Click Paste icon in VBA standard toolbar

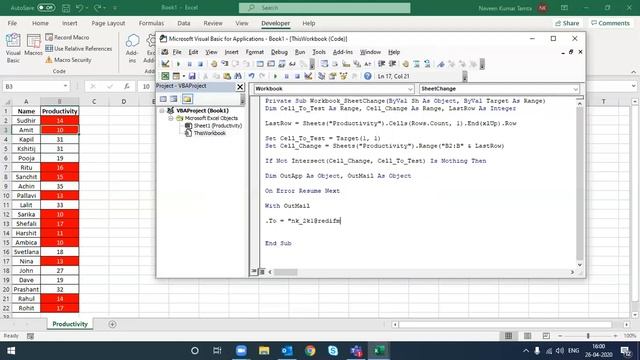[x=227, y=76]
